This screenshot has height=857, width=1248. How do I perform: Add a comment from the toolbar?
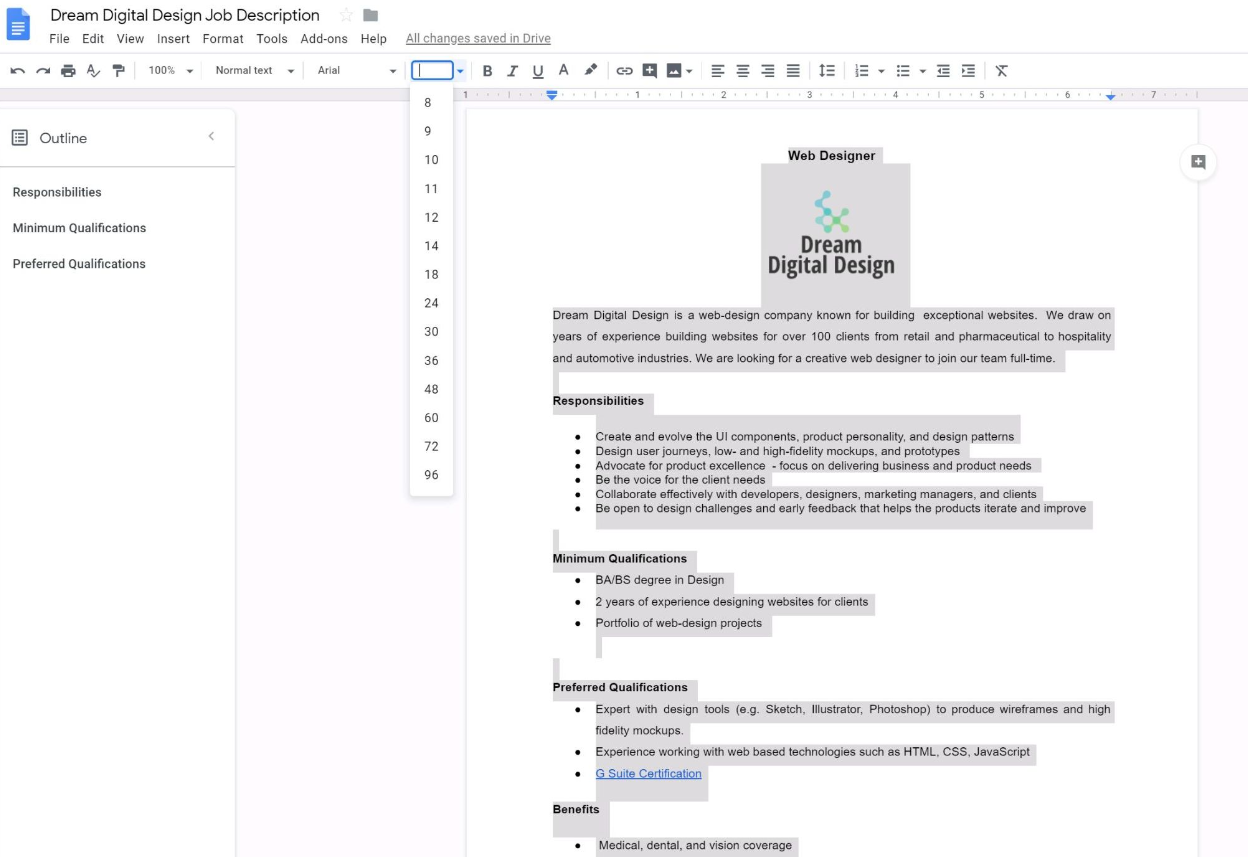tap(650, 71)
